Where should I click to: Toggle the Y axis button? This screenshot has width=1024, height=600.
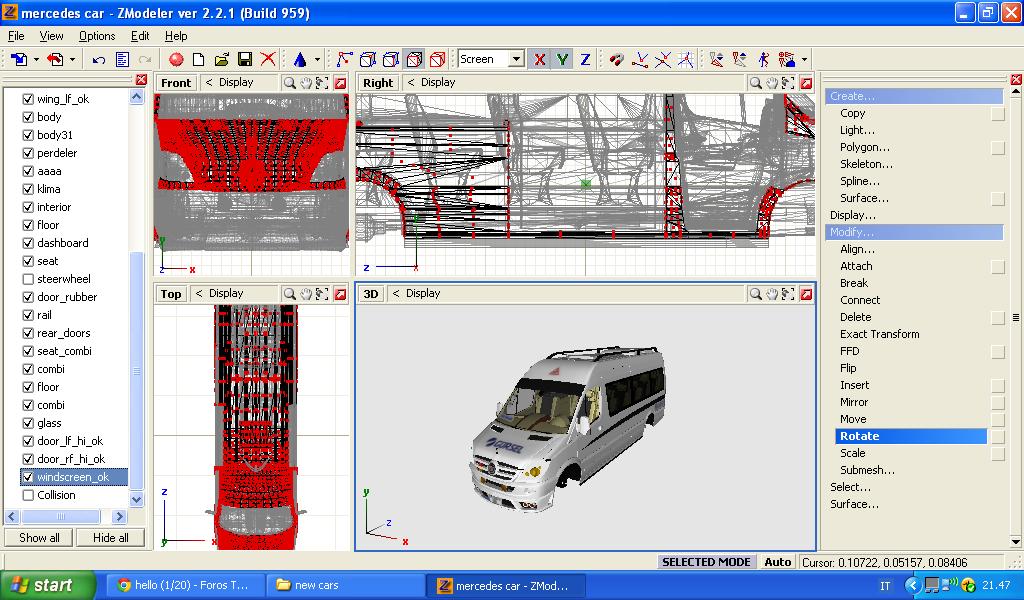(x=562, y=59)
